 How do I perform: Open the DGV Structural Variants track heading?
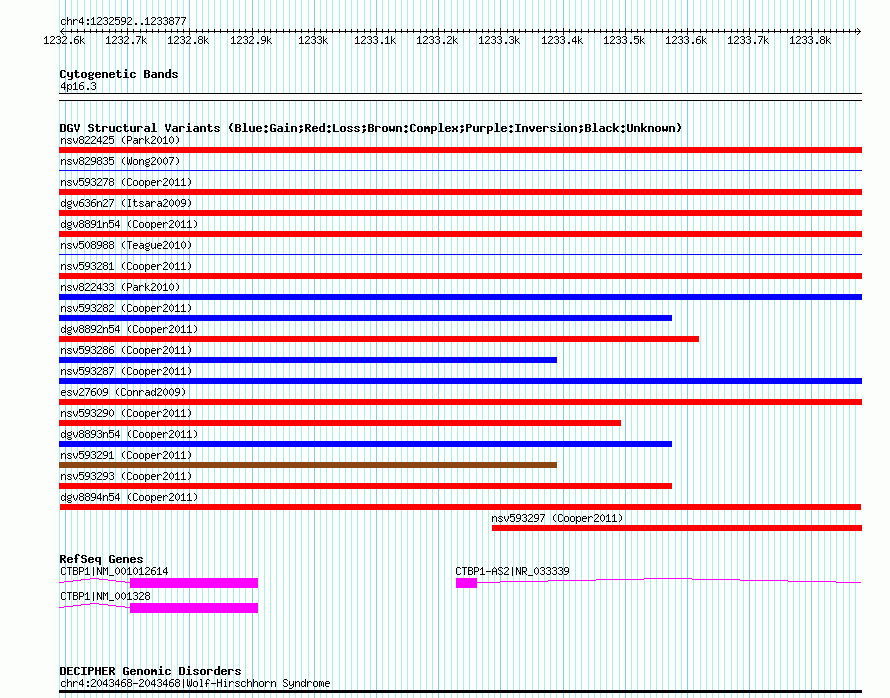371,128
